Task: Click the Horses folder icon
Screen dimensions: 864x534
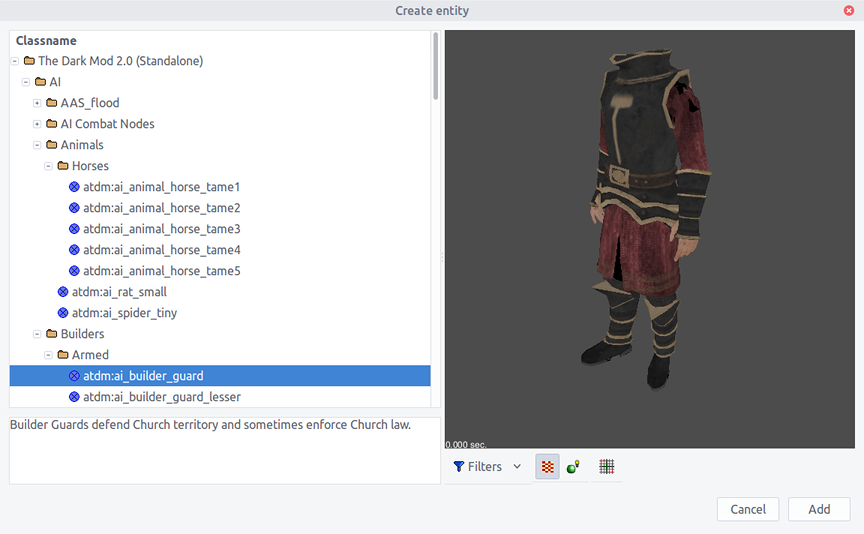Action: 63,165
